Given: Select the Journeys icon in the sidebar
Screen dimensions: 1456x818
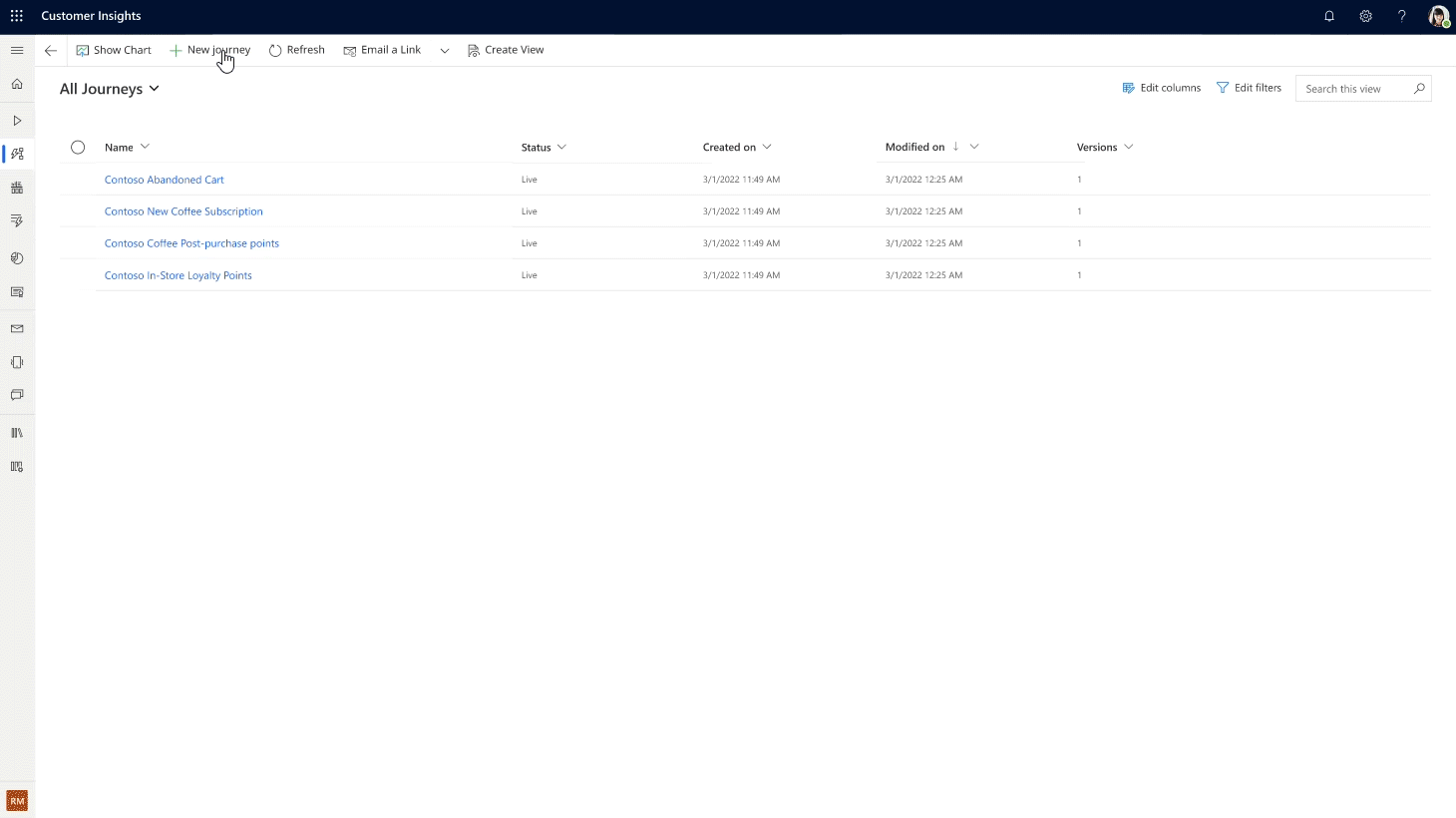Looking at the screenshot, I should (17, 154).
